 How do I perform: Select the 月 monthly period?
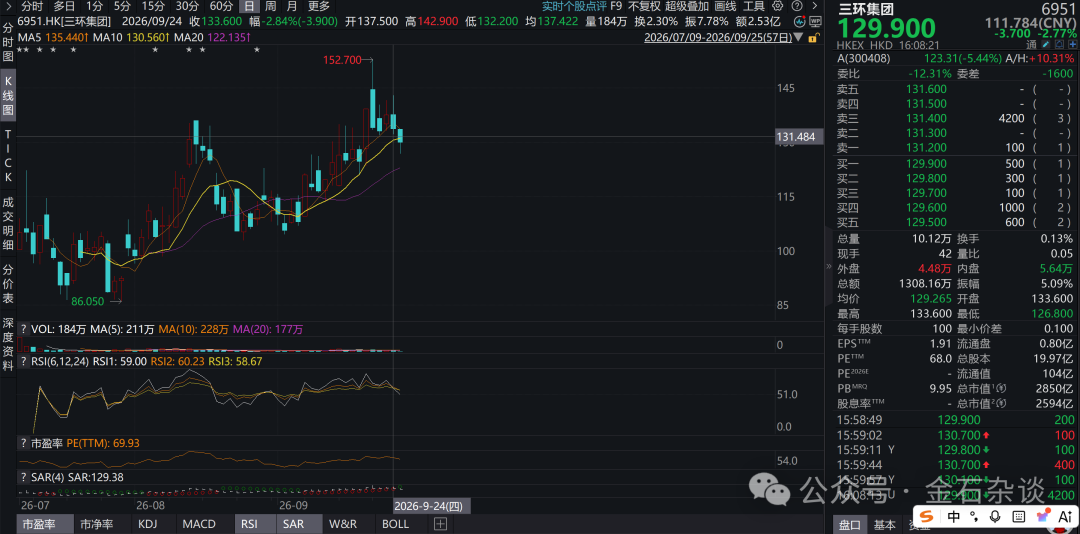(x=292, y=6)
